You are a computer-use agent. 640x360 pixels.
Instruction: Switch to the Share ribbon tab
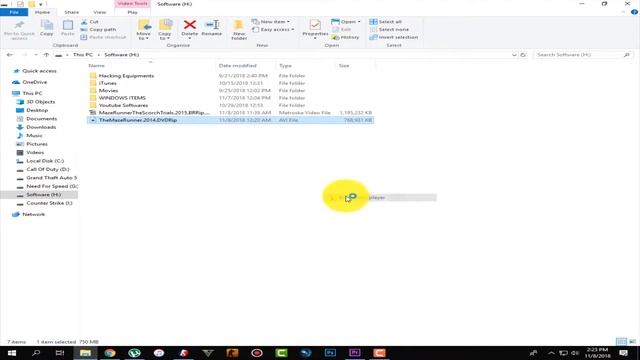[x=71, y=12]
